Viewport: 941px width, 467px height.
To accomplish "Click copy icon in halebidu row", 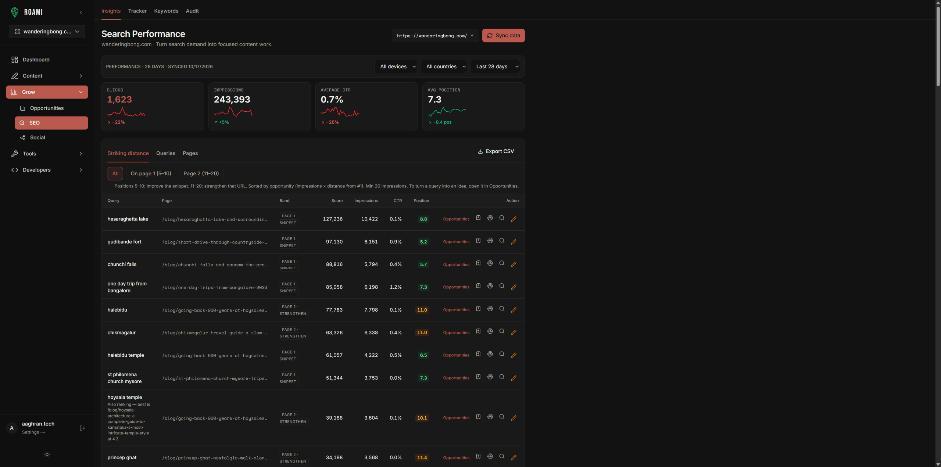I will coord(478,309).
